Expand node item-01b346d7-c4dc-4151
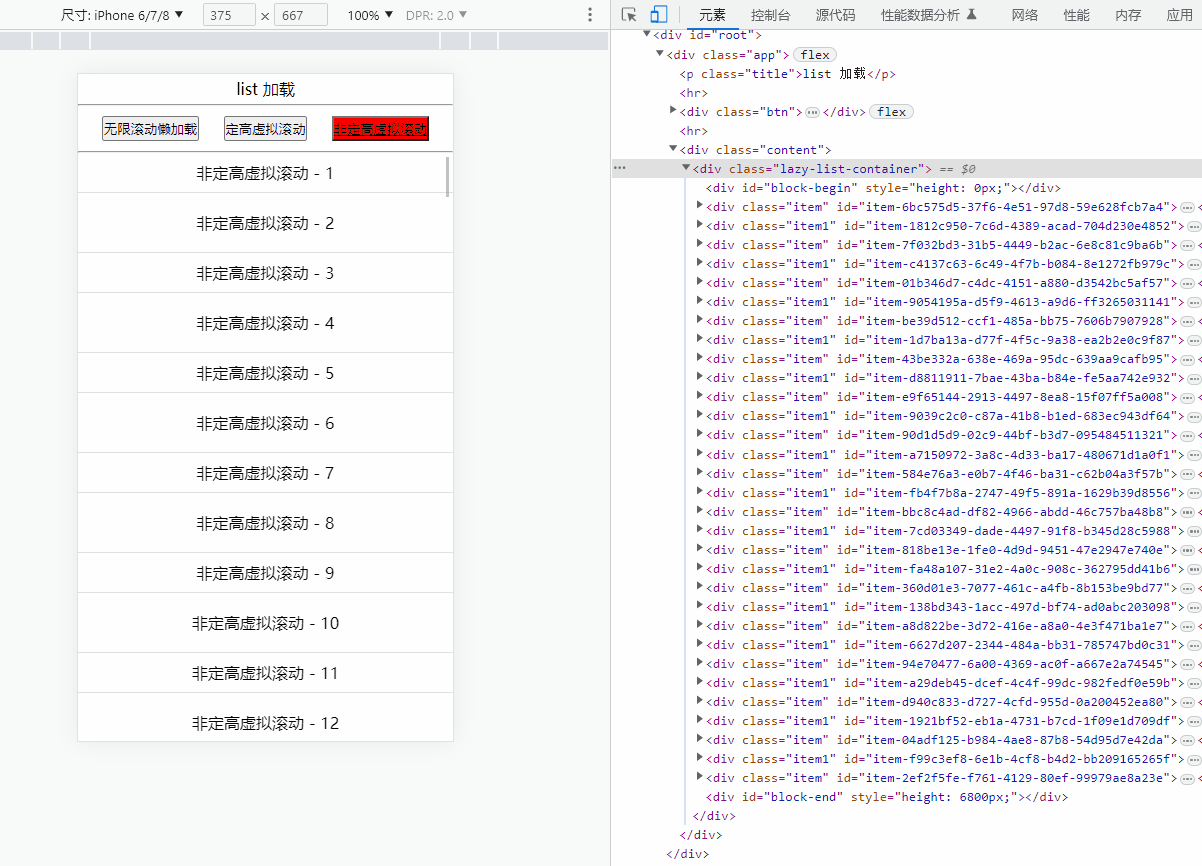 pos(699,282)
